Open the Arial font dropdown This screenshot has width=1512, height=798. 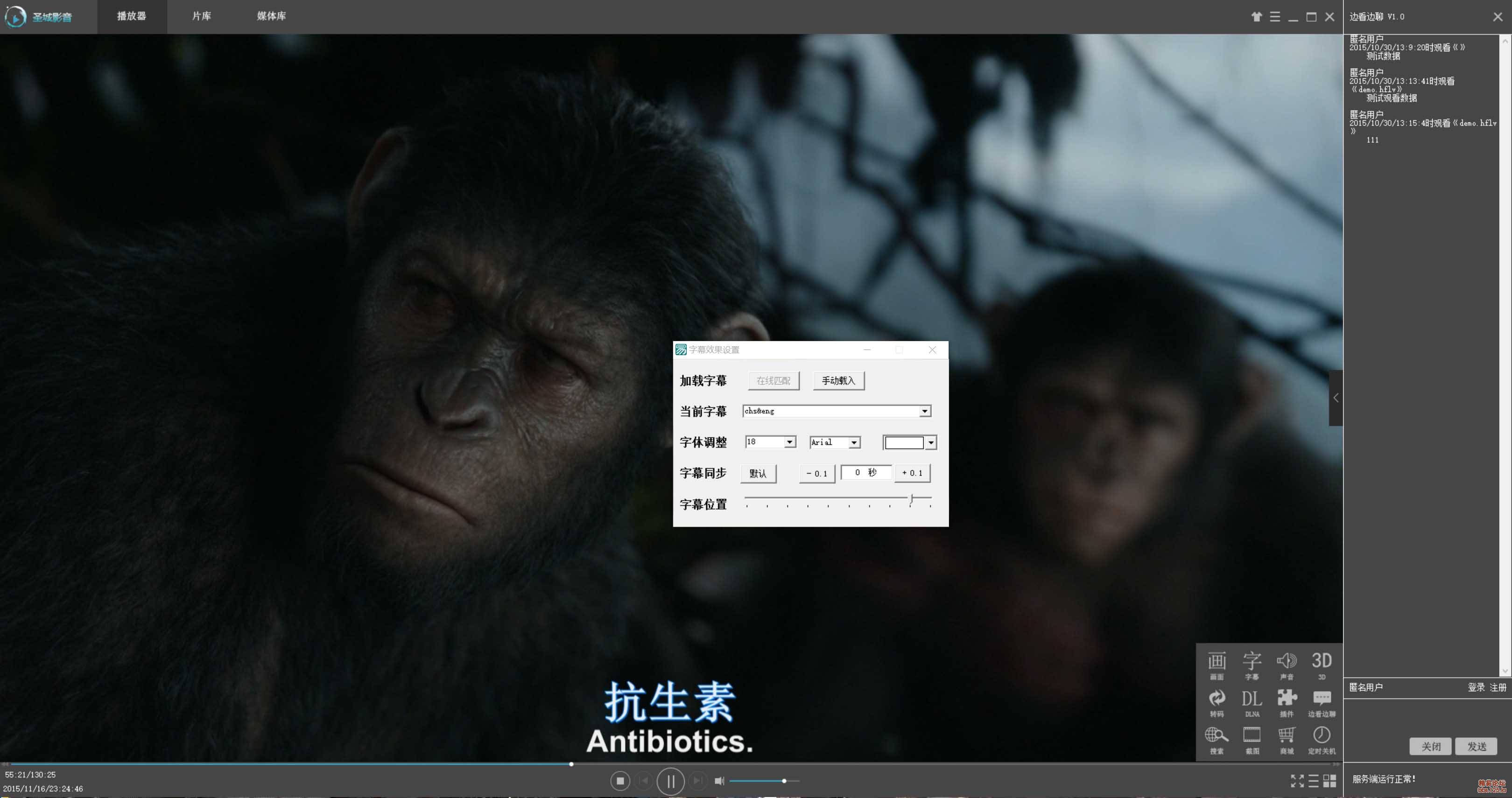coord(854,442)
